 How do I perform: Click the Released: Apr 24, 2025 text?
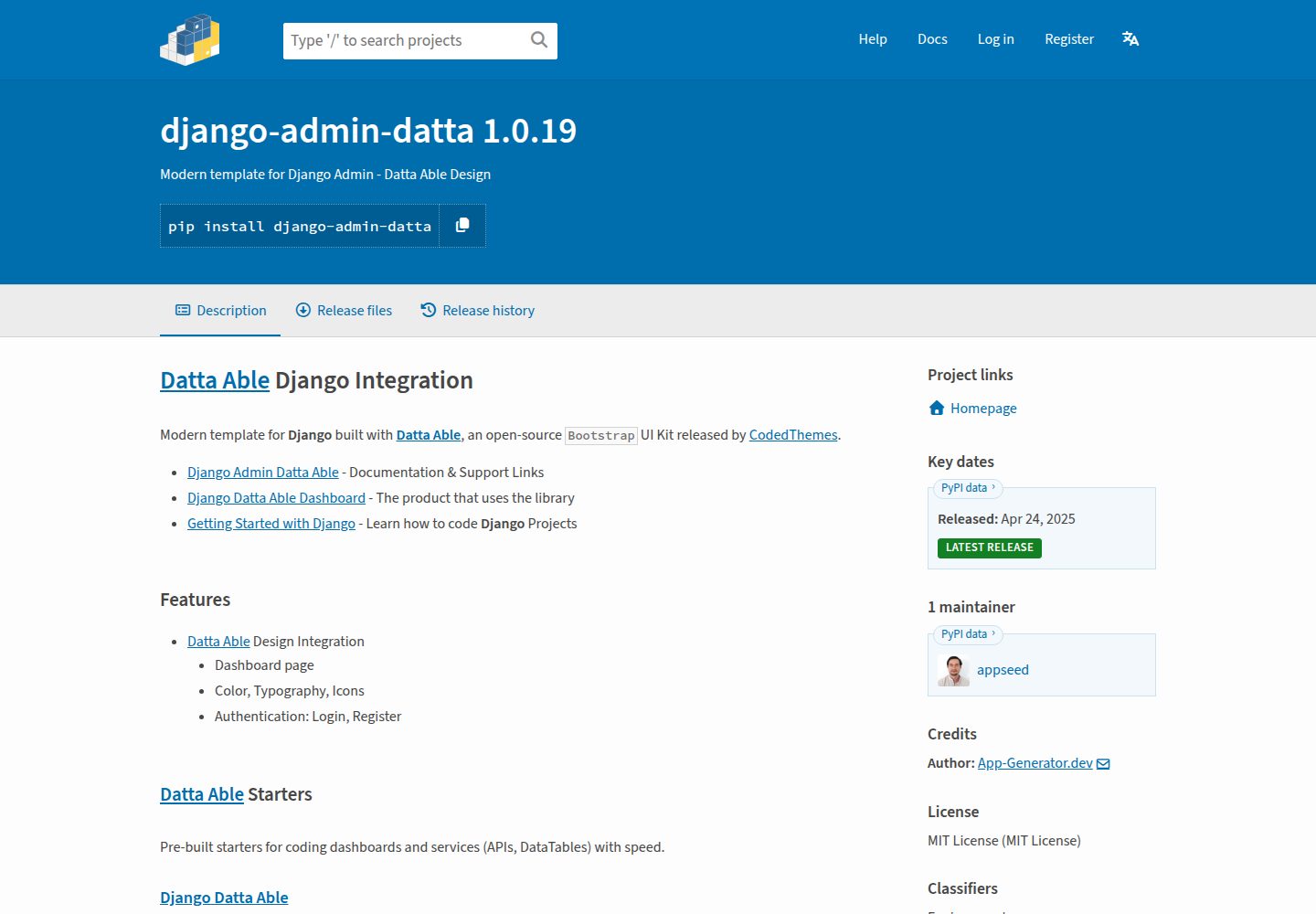pos(1006,519)
